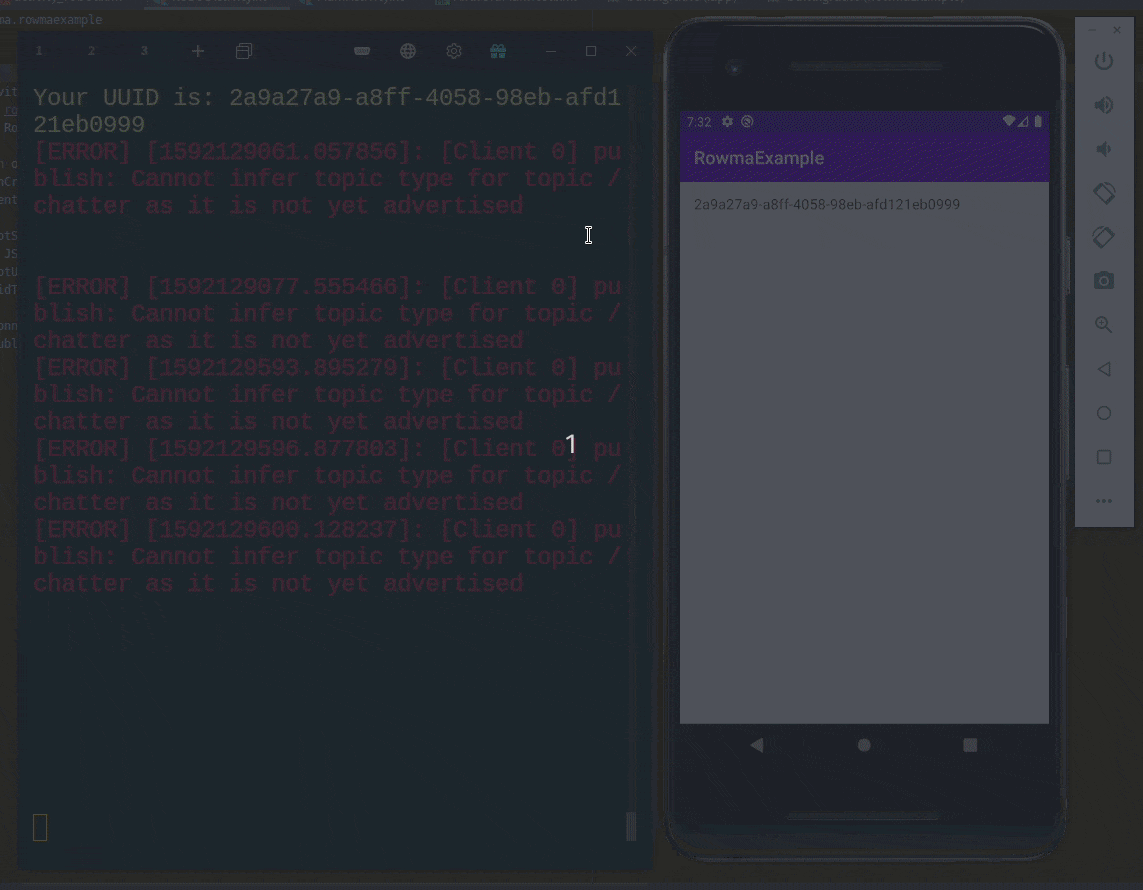The height and width of the screenshot is (890, 1143).
Task: Click the terminal scrollbar thumb
Action: pos(631,827)
